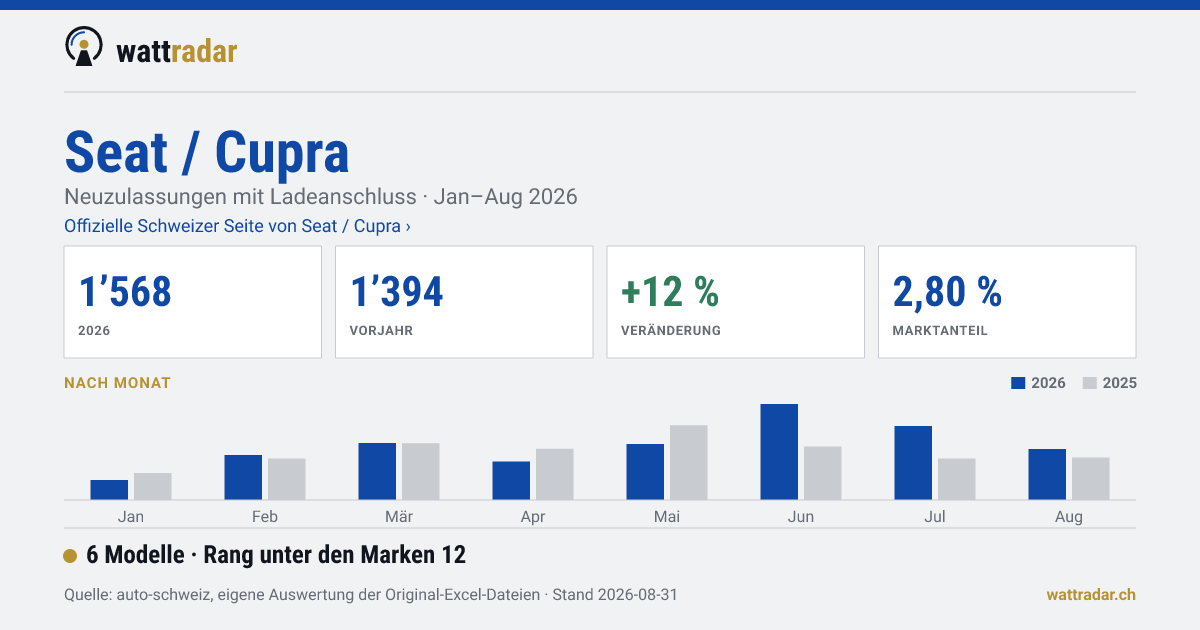This screenshot has height=630, width=1200.
Task: Click the Jan axis label
Action: (131, 517)
